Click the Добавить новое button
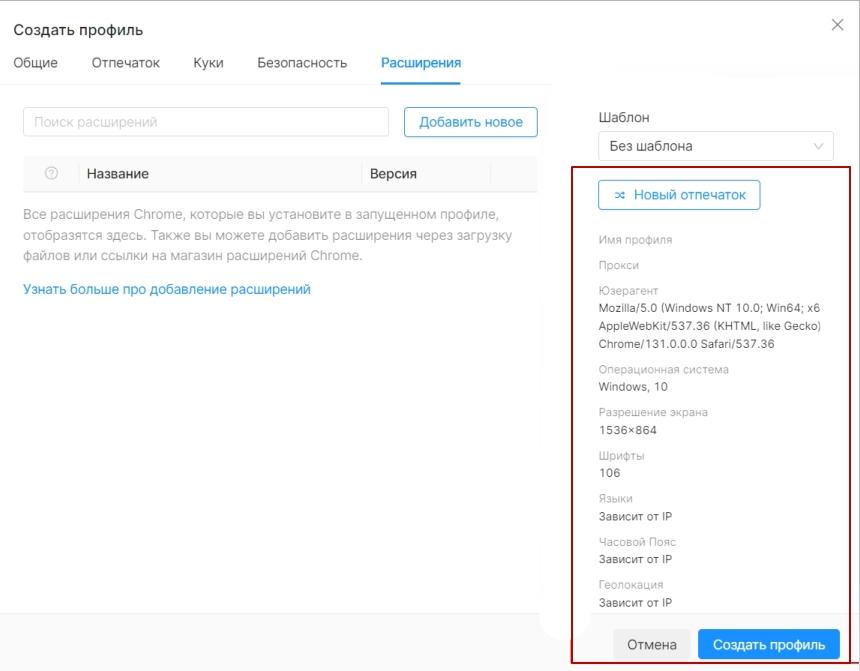Screen dimensions: 860x671 tap(471, 122)
